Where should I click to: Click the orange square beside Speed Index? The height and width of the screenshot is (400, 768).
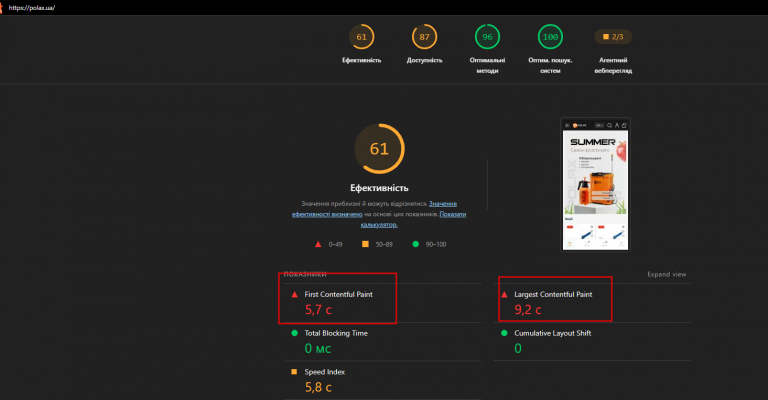coord(294,372)
